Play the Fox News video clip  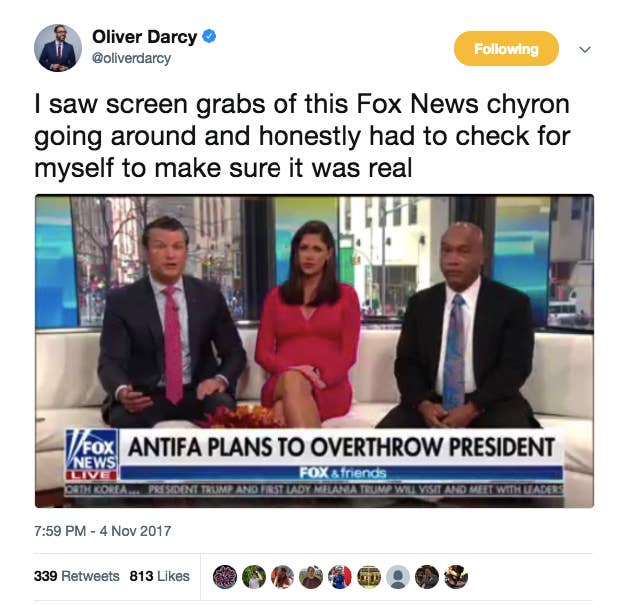pos(314,351)
